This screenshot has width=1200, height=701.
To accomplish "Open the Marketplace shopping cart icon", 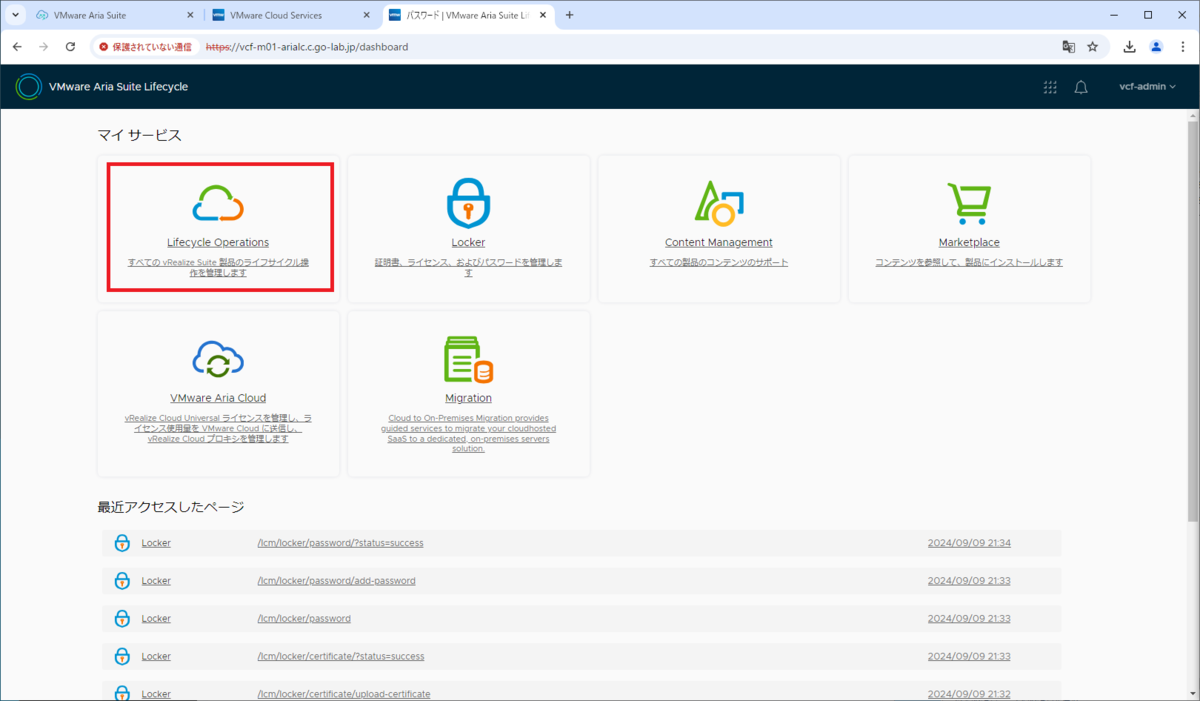I will [x=968, y=203].
